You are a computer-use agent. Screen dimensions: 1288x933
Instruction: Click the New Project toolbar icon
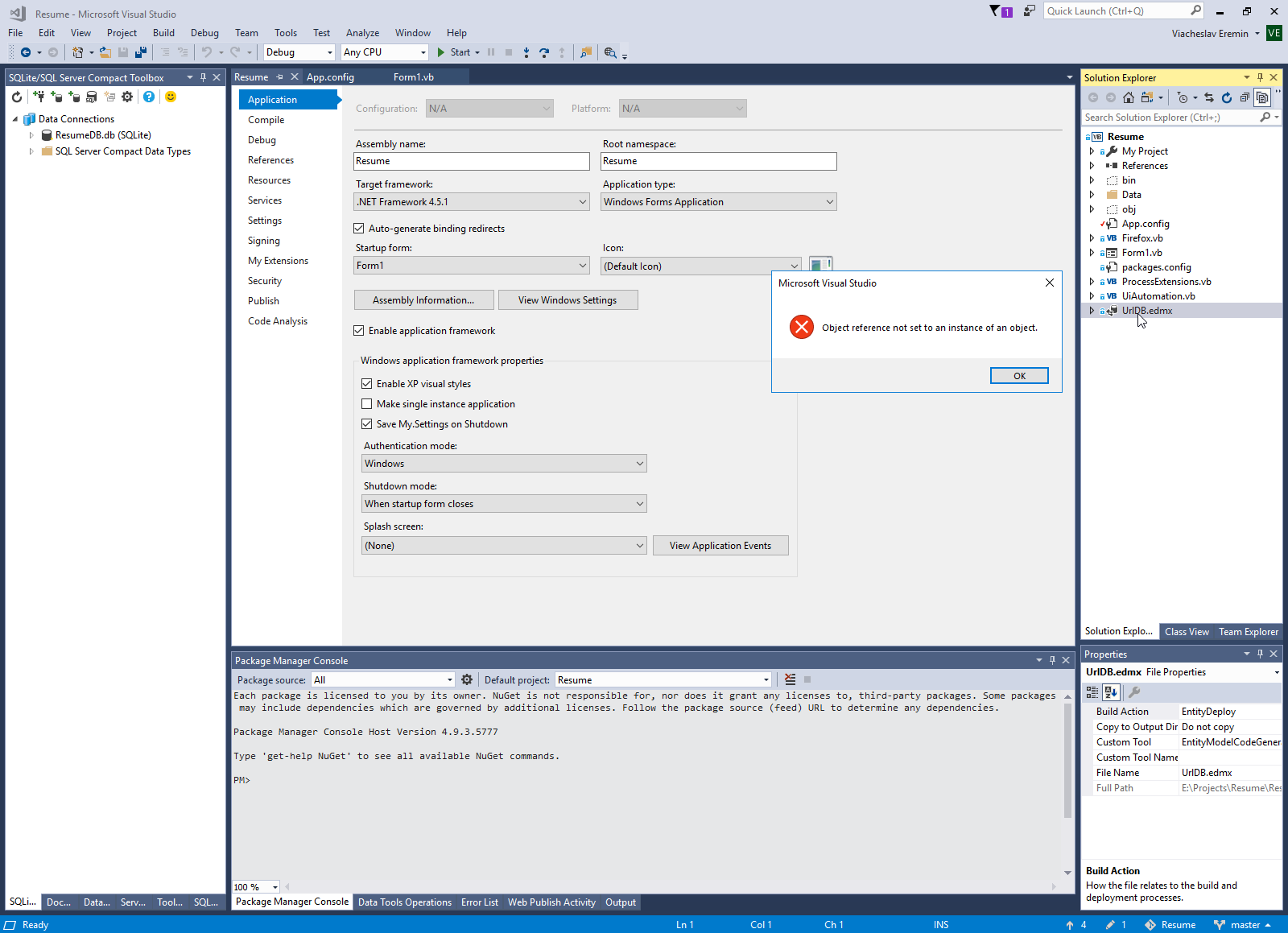pyautogui.click(x=77, y=52)
